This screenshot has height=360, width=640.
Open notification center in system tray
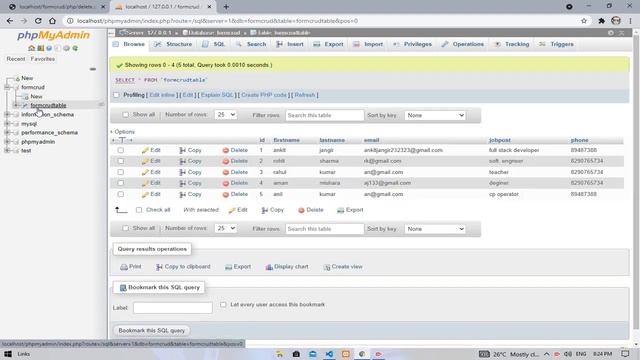pos(625,354)
